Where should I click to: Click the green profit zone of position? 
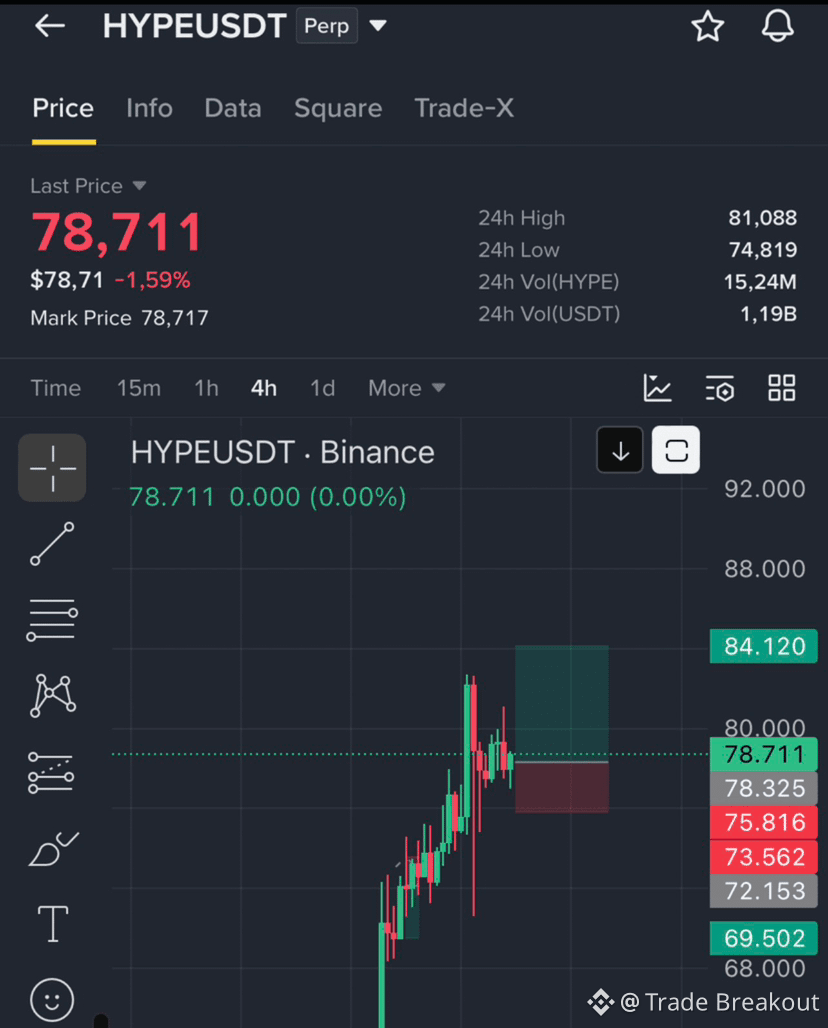(x=562, y=703)
